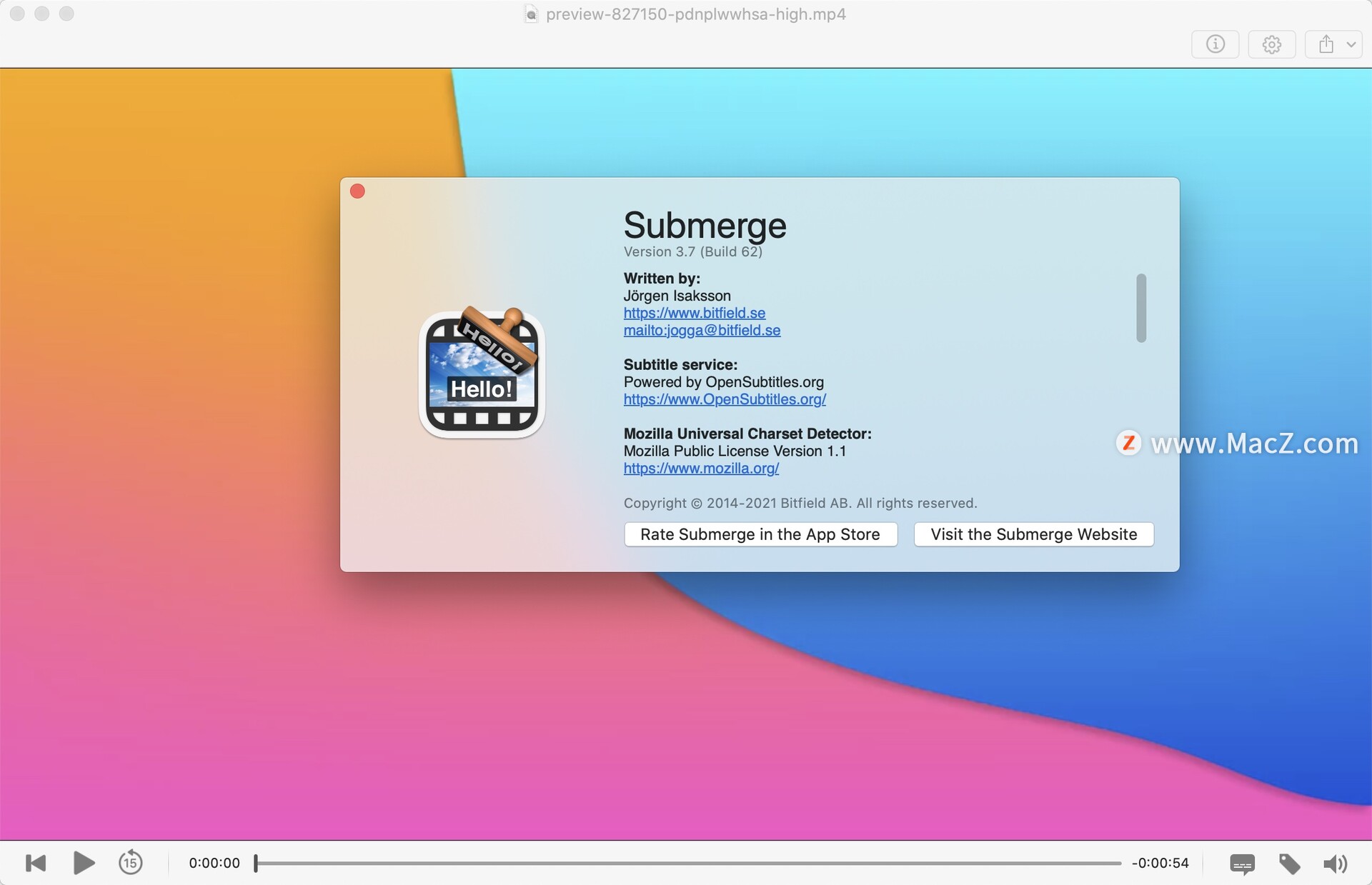Viewport: 1372px width, 885px height.
Task: Click the Submerge app icon
Action: click(482, 373)
